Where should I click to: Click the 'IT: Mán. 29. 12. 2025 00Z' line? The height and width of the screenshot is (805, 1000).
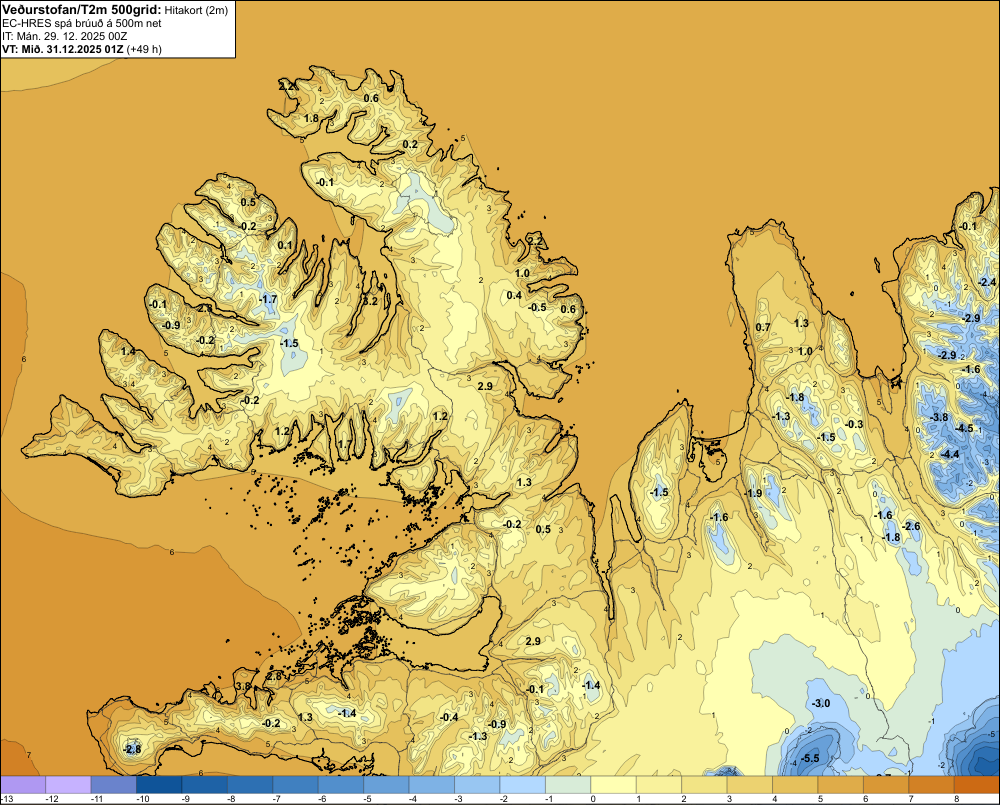click(64, 36)
